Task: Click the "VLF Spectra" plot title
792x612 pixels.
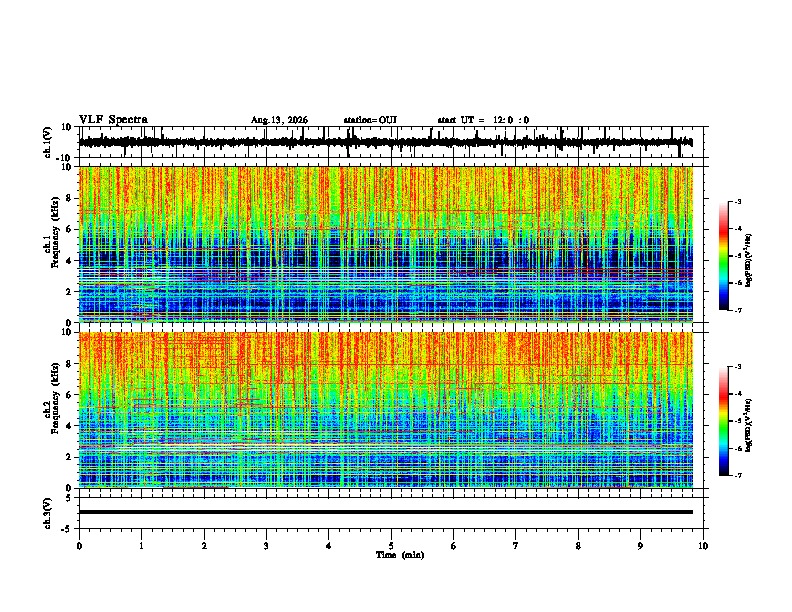Action: pos(113,120)
